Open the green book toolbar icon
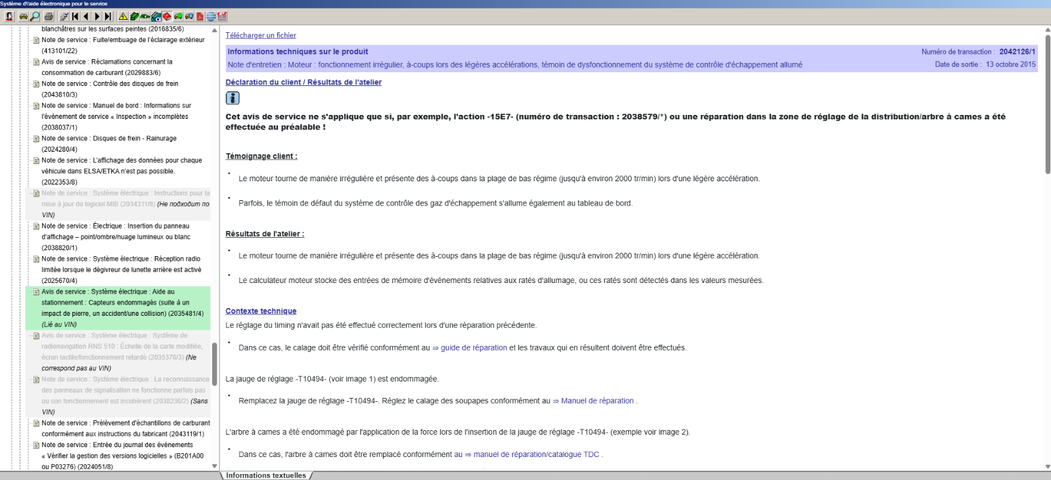 click(x=134, y=16)
